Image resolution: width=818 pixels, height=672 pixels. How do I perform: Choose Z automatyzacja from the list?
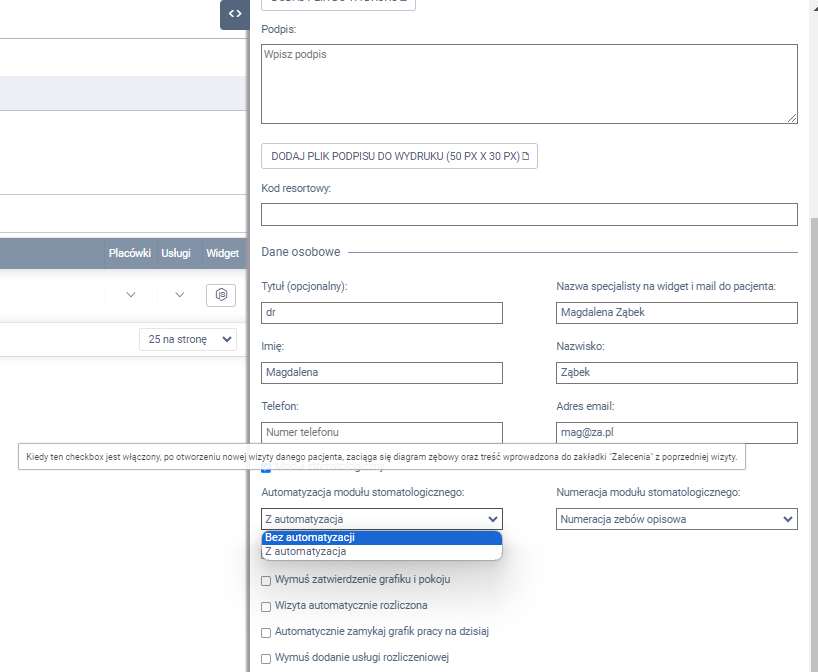381,551
